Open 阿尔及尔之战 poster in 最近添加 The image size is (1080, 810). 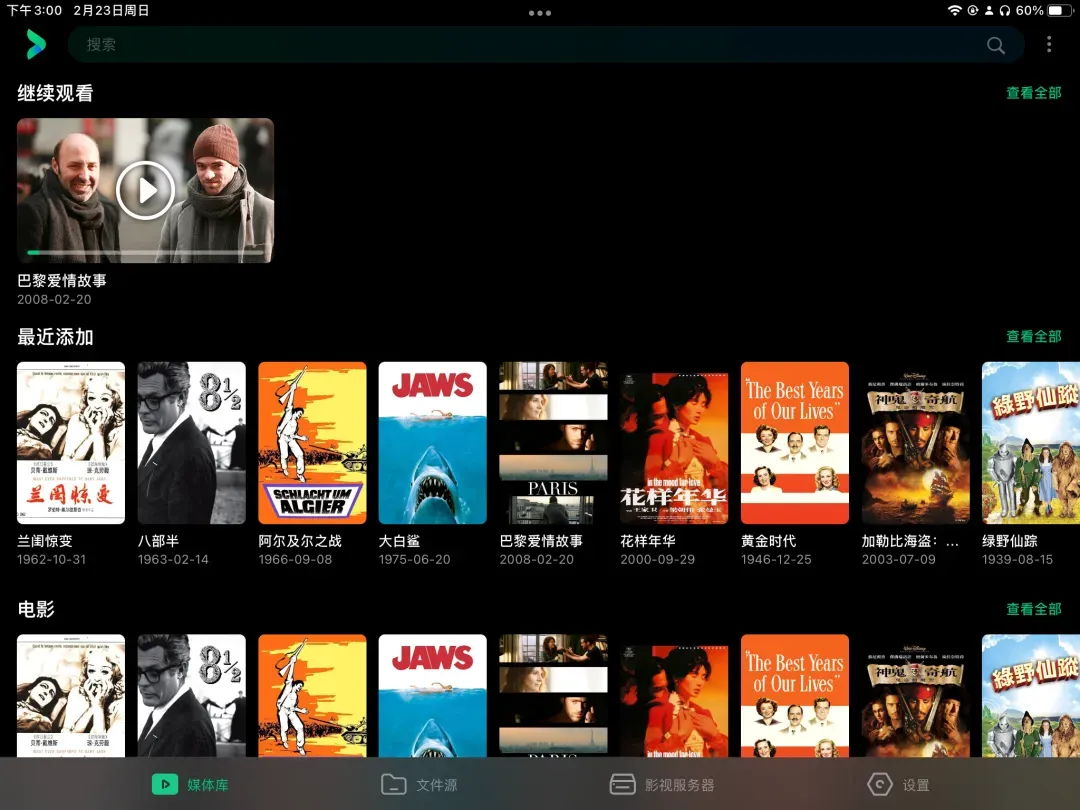(312, 443)
